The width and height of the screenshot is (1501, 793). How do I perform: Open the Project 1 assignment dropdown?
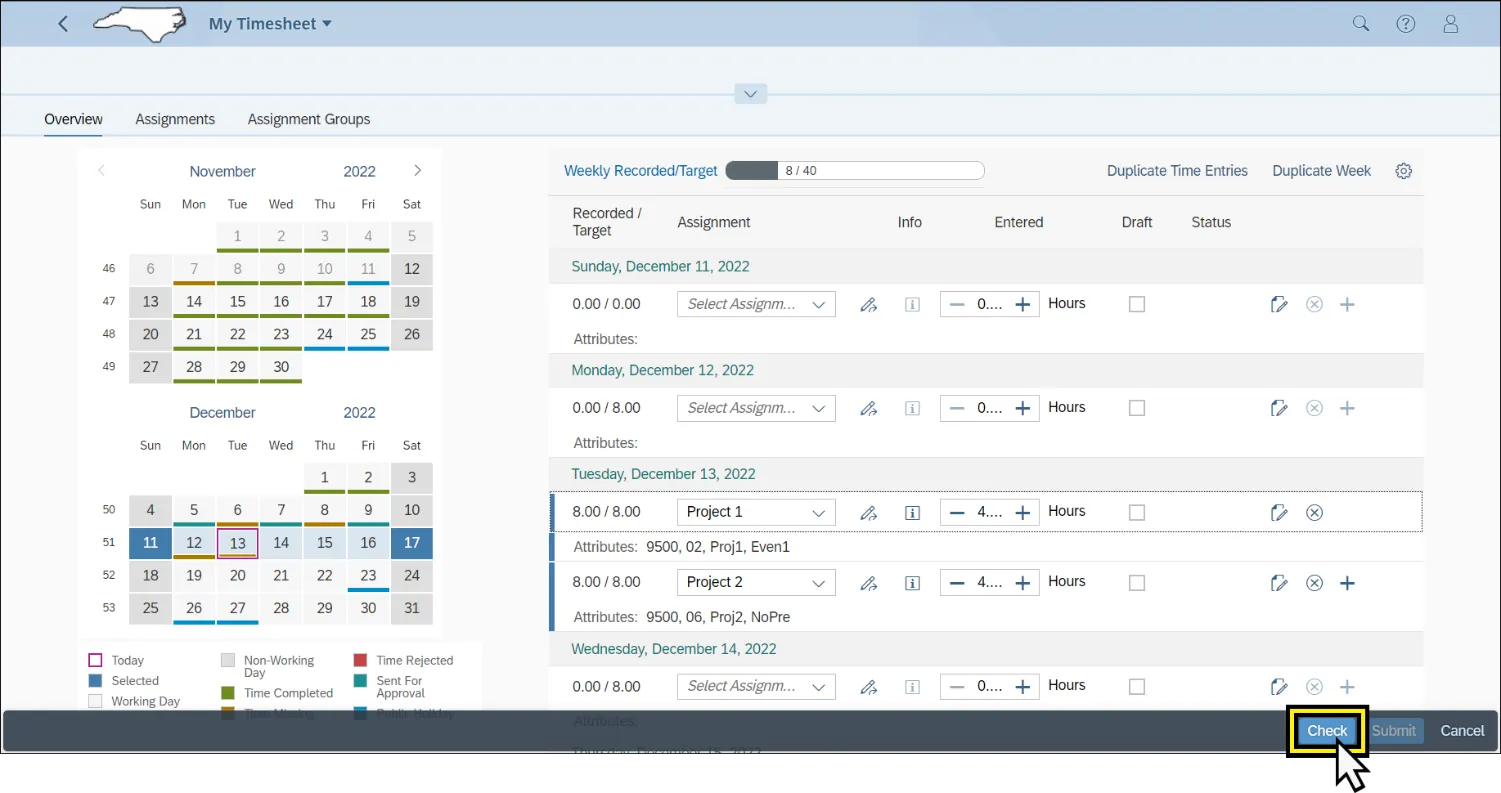click(x=819, y=512)
